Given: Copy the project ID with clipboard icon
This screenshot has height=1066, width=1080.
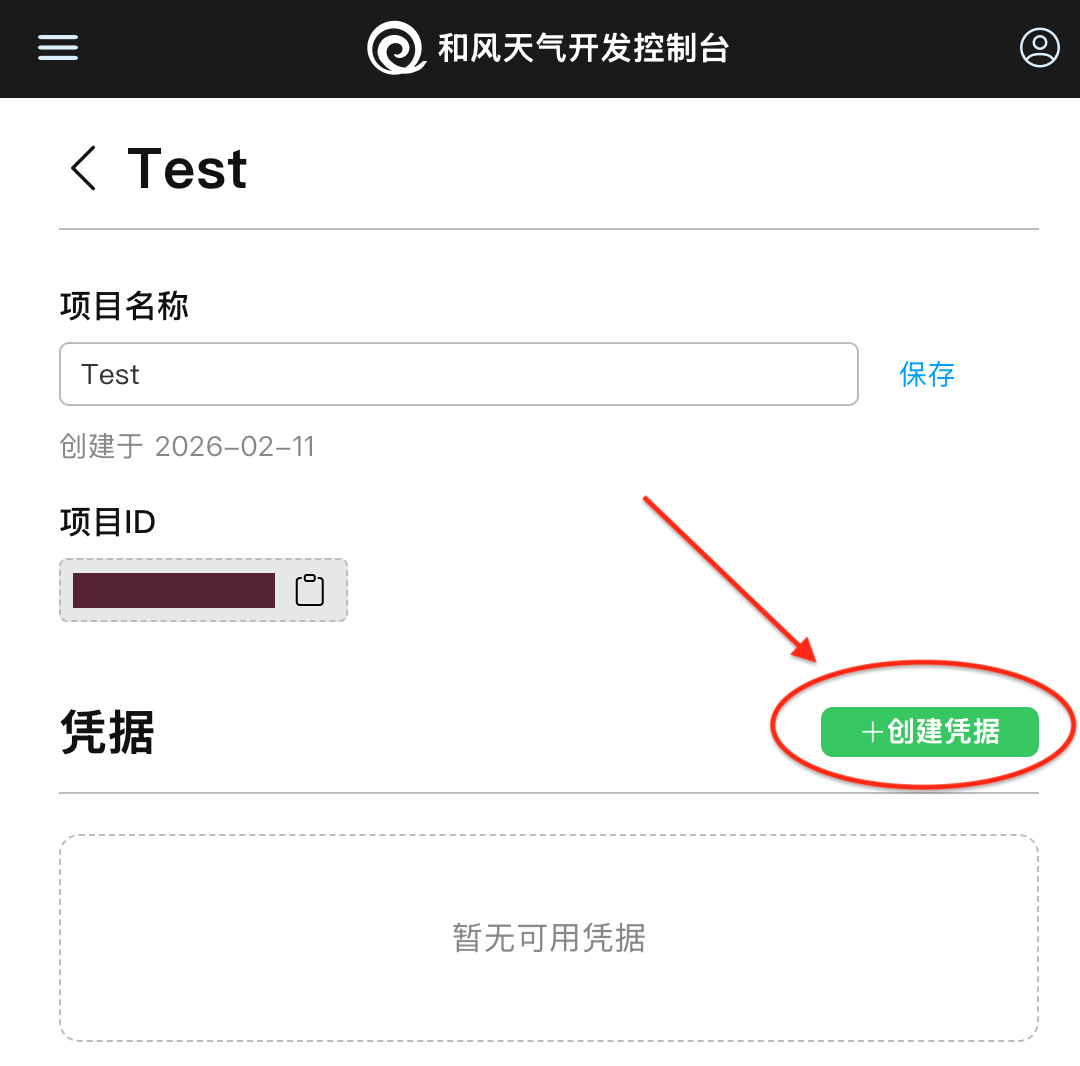Looking at the screenshot, I should coord(310,590).
